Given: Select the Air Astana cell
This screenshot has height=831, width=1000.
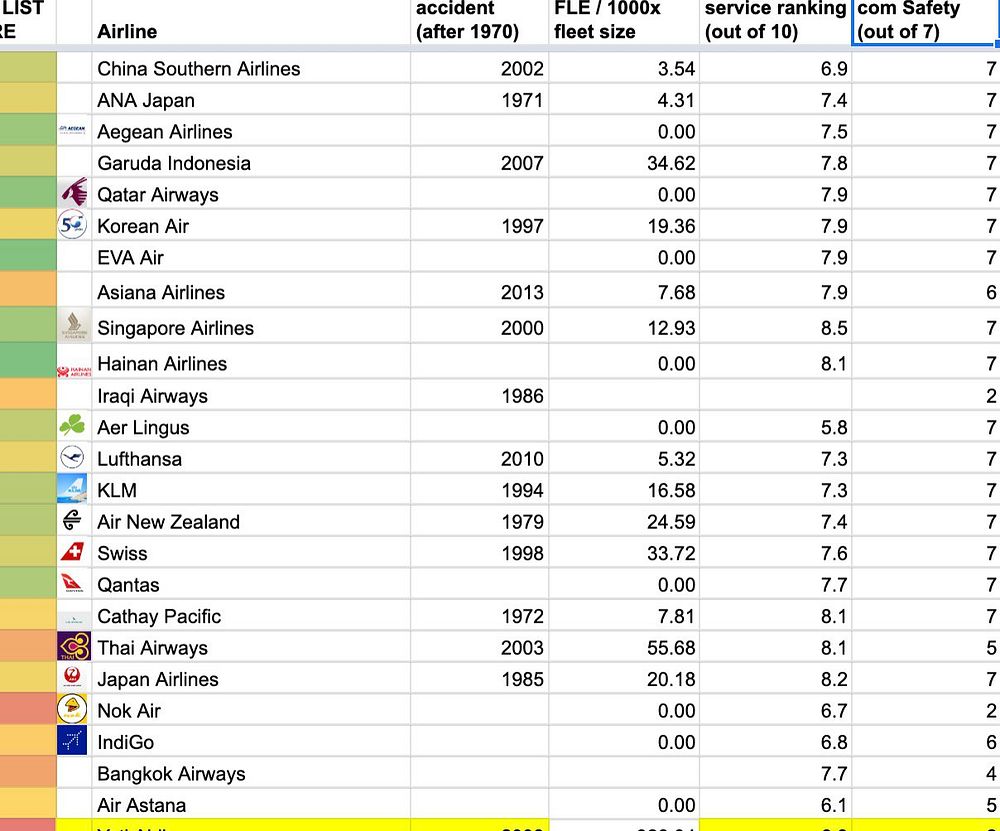Looking at the screenshot, I should click(x=251, y=805).
